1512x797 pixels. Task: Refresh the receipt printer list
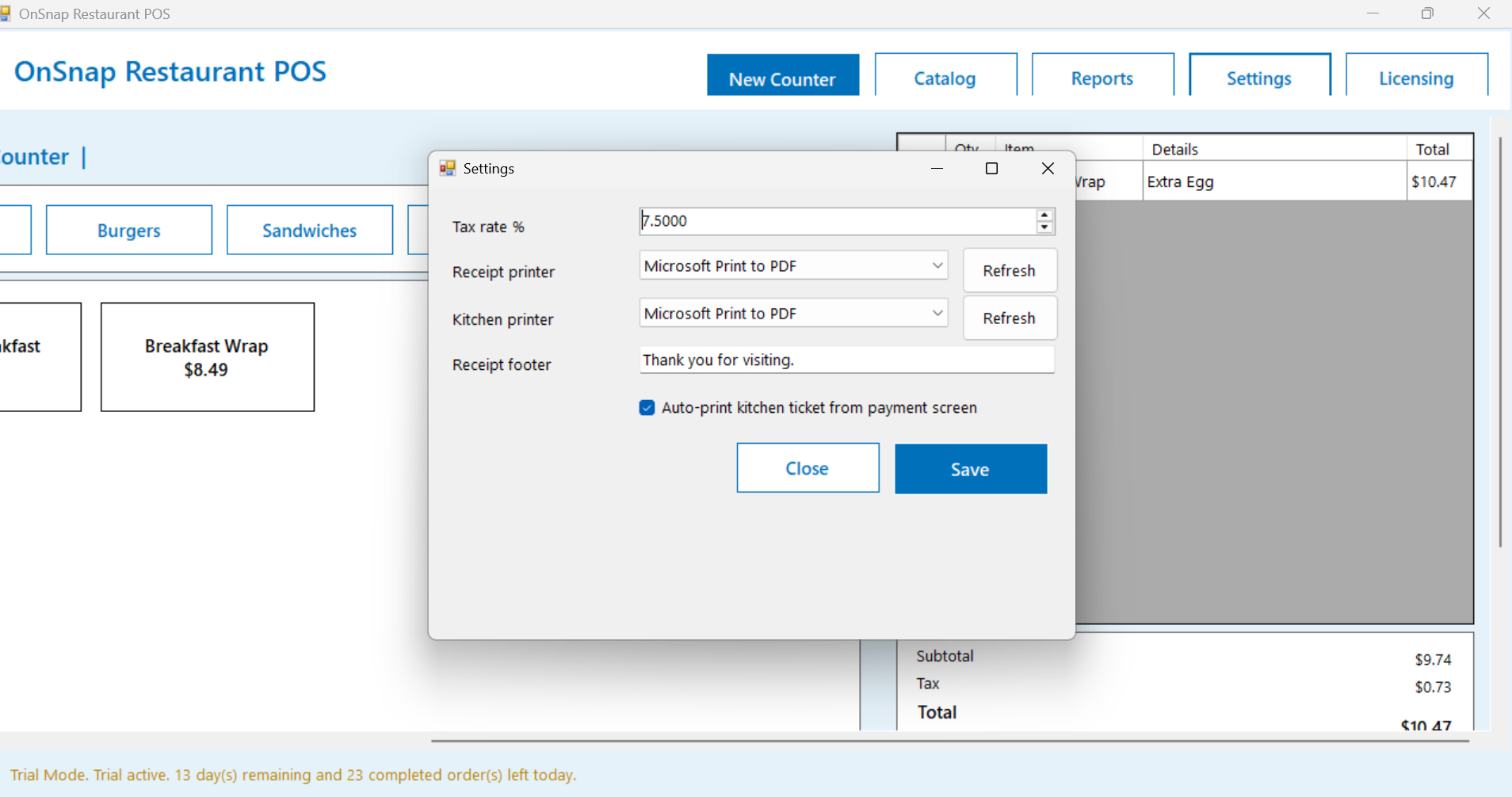[x=1009, y=269]
